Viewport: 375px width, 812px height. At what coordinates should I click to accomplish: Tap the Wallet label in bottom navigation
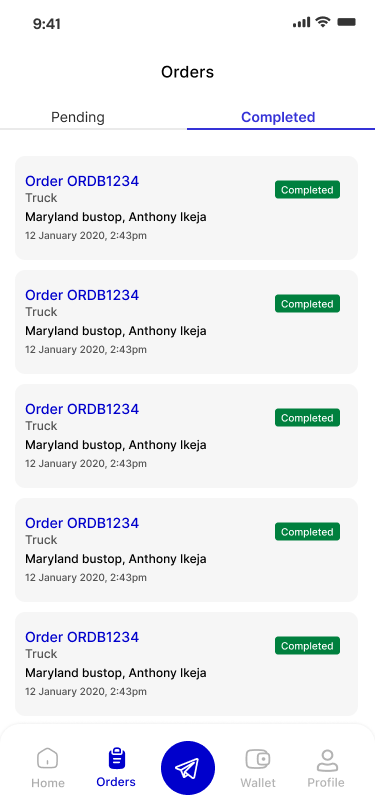click(258, 782)
